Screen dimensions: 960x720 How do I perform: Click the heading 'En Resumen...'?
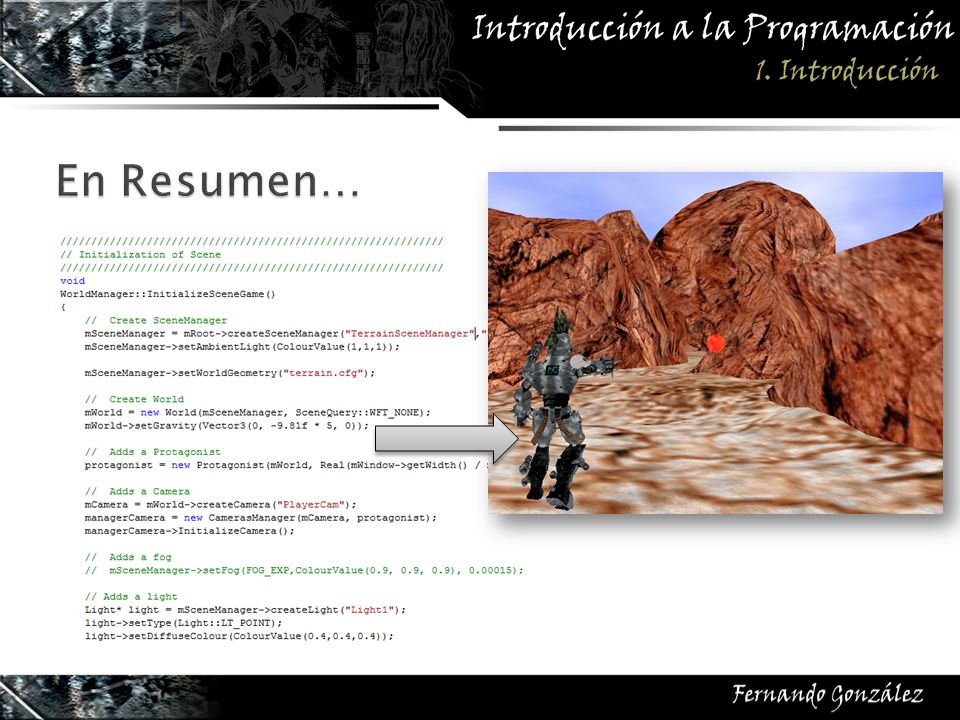pos(208,181)
